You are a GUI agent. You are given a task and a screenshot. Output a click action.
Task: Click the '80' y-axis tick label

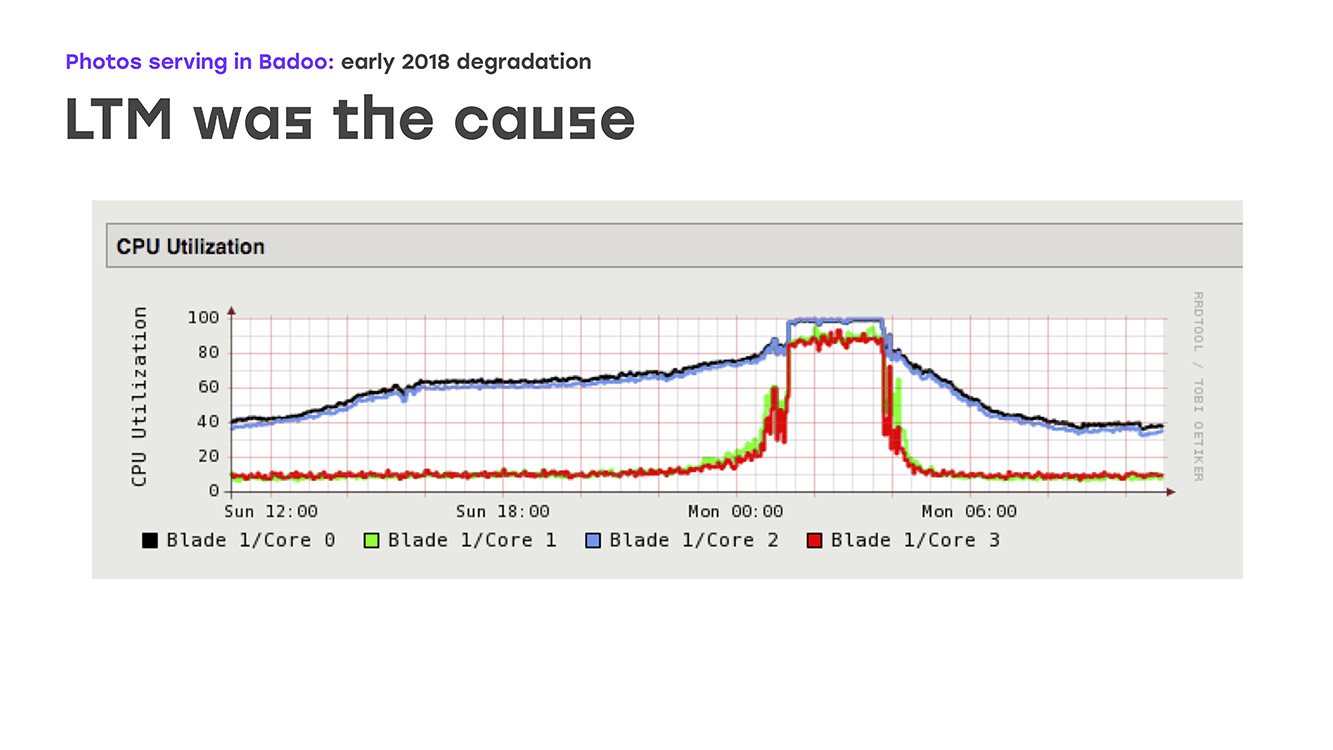(208, 353)
